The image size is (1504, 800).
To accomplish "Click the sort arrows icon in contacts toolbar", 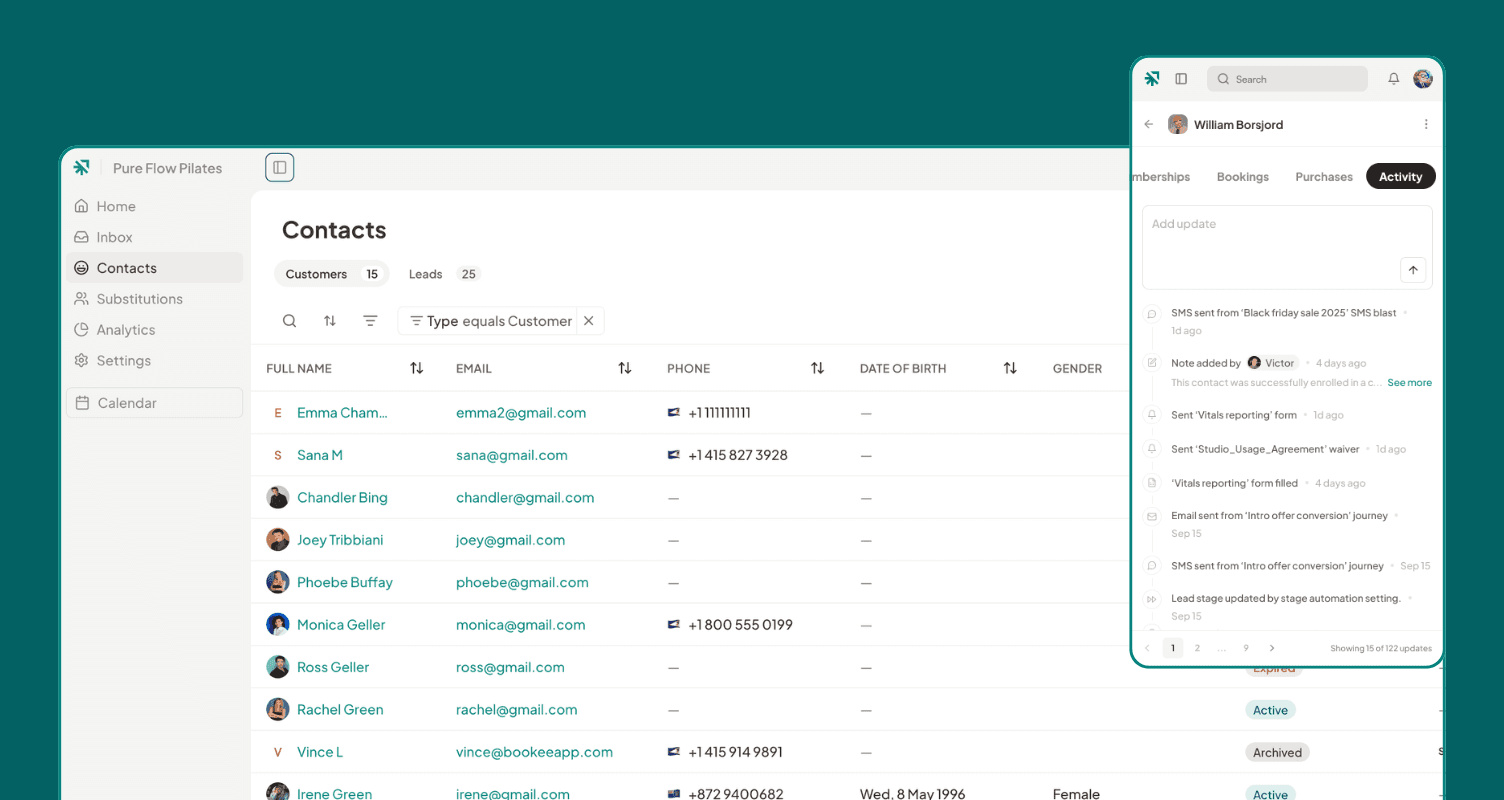I will click(330, 321).
